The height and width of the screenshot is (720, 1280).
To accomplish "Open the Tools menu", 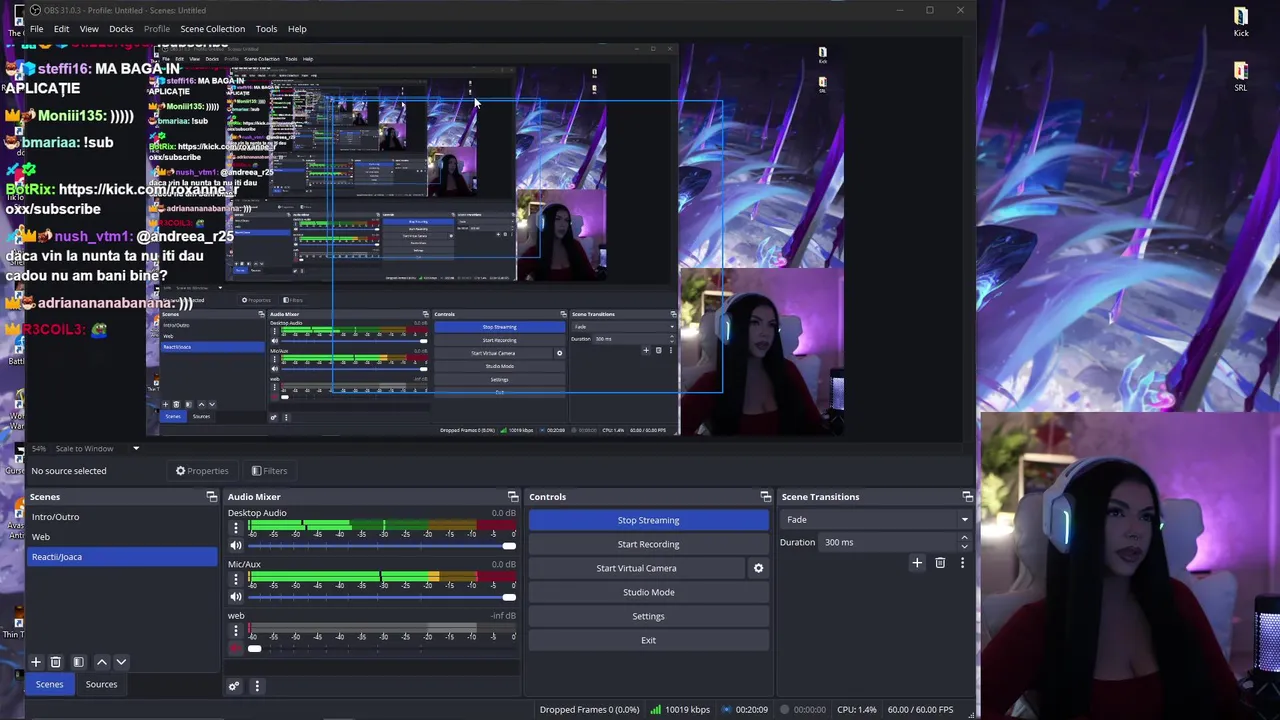I will click(x=266, y=29).
